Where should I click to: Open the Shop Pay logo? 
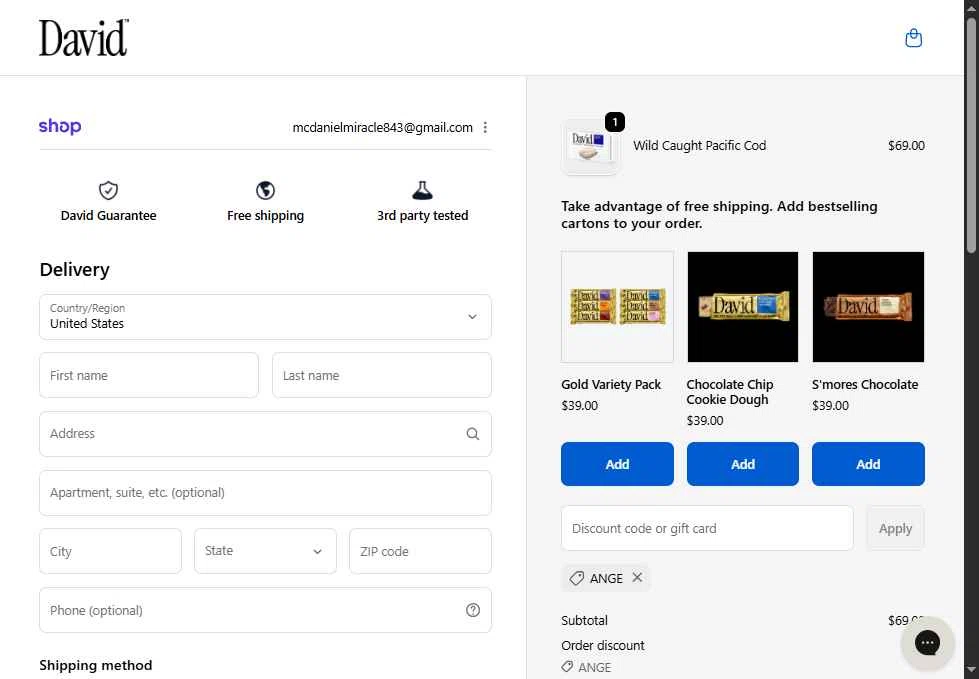click(60, 126)
